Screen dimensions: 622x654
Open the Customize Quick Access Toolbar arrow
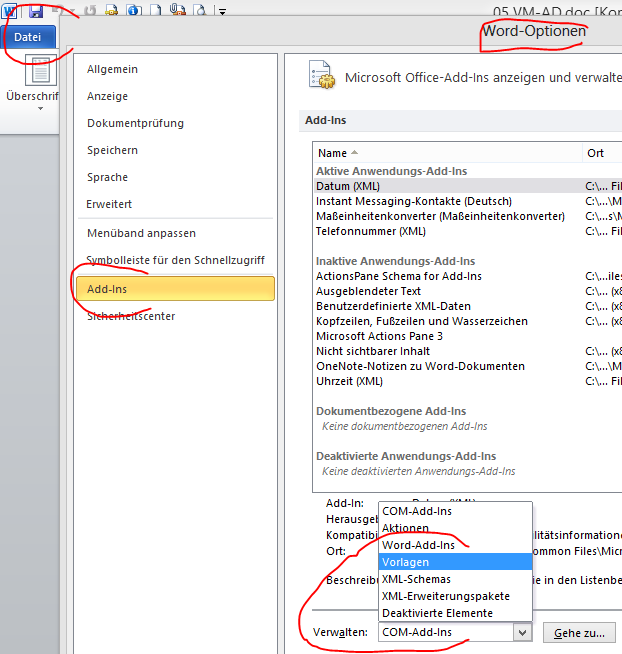223,12
